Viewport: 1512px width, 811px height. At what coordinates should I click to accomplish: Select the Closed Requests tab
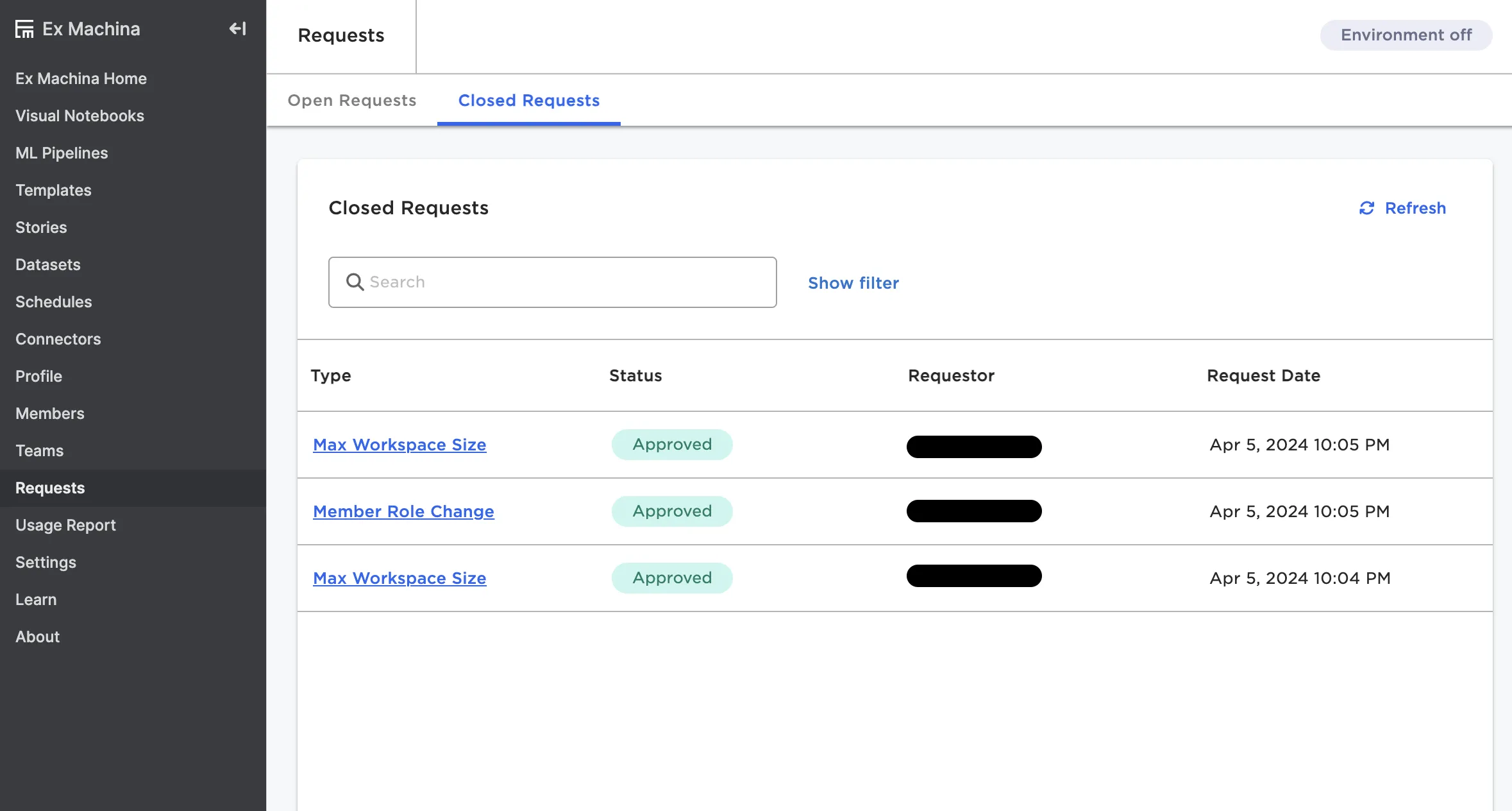528,101
